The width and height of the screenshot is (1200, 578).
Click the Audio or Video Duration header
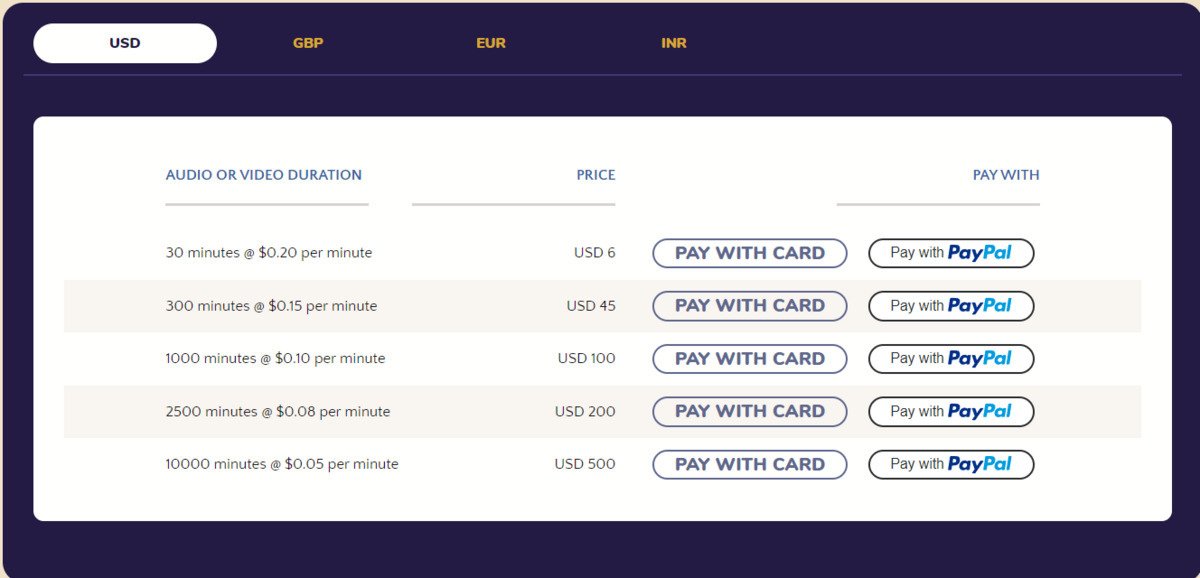point(264,175)
